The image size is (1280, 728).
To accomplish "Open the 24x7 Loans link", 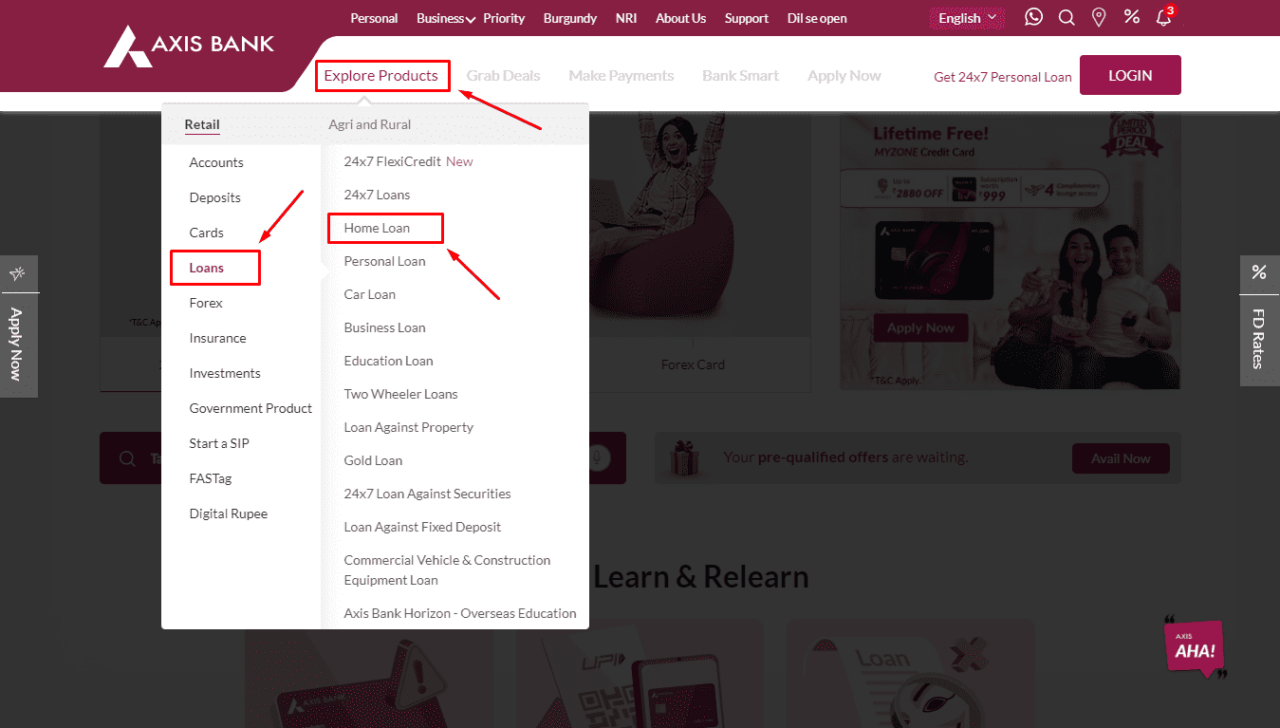I will [377, 194].
